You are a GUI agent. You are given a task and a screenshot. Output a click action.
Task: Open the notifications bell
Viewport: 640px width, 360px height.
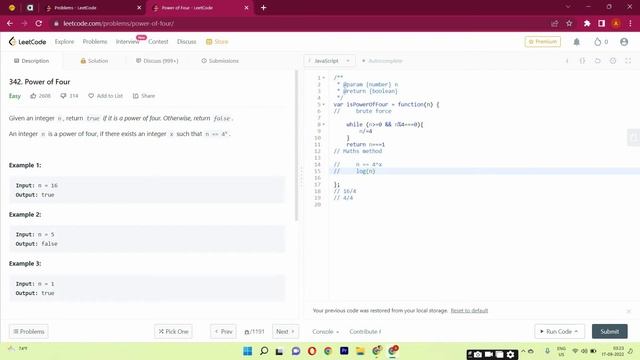click(x=576, y=42)
